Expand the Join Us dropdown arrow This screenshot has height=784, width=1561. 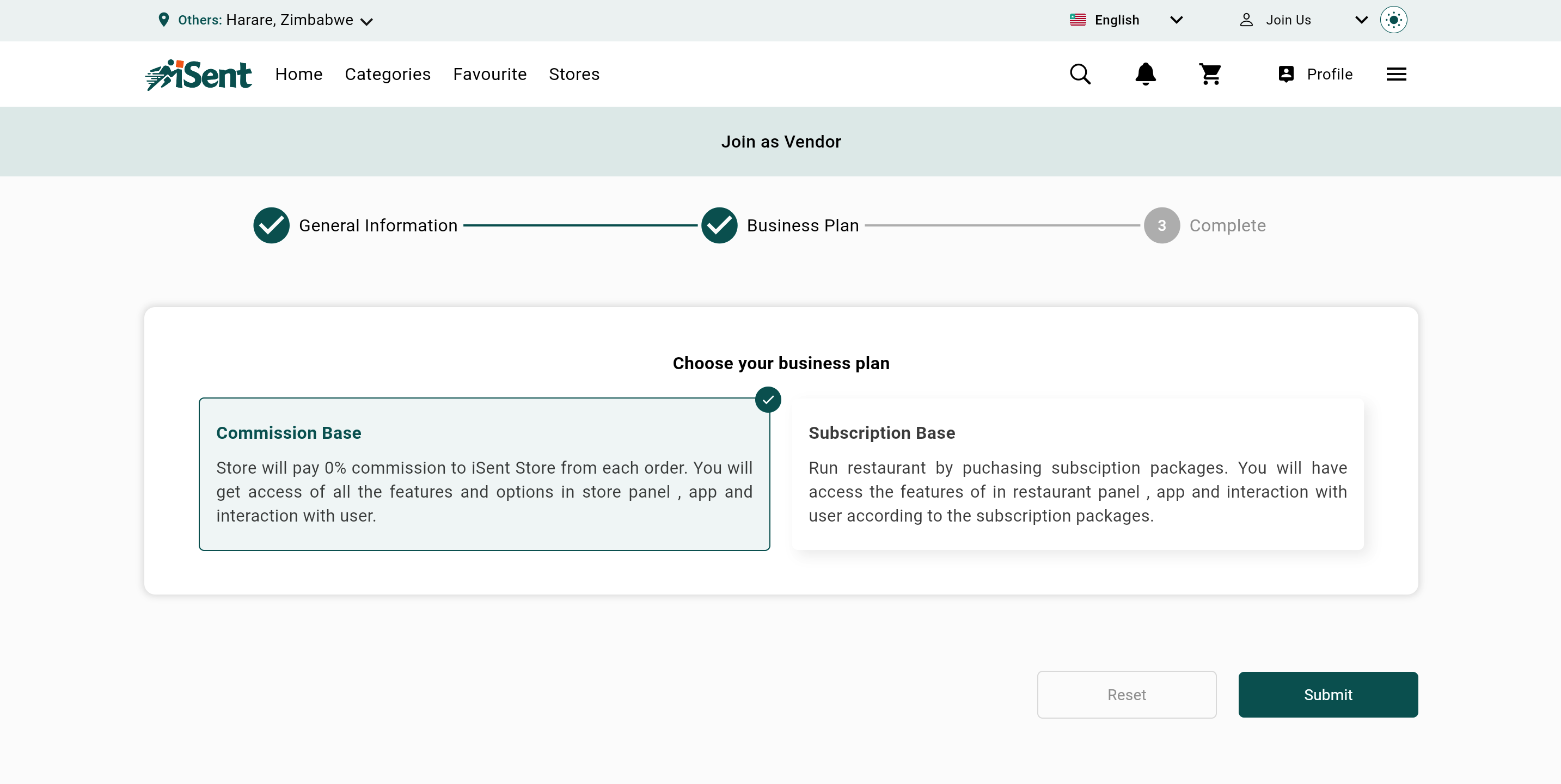pos(1361,20)
